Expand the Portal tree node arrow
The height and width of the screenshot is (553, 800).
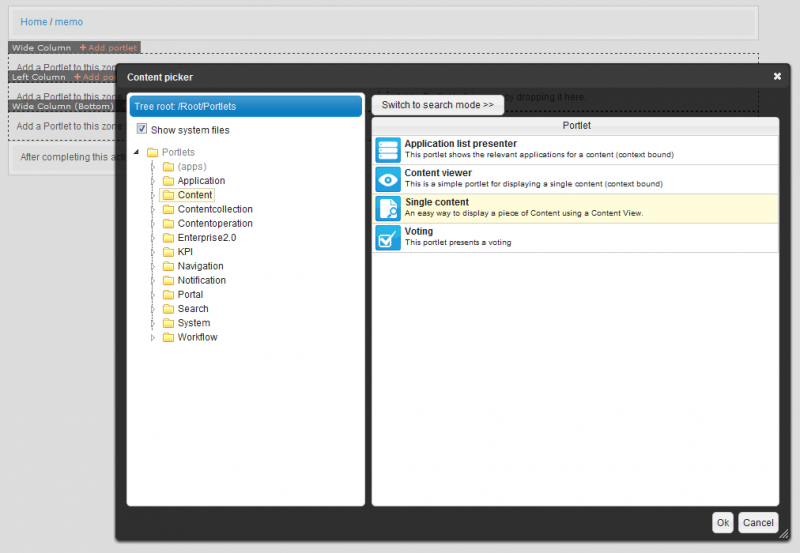(153, 295)
